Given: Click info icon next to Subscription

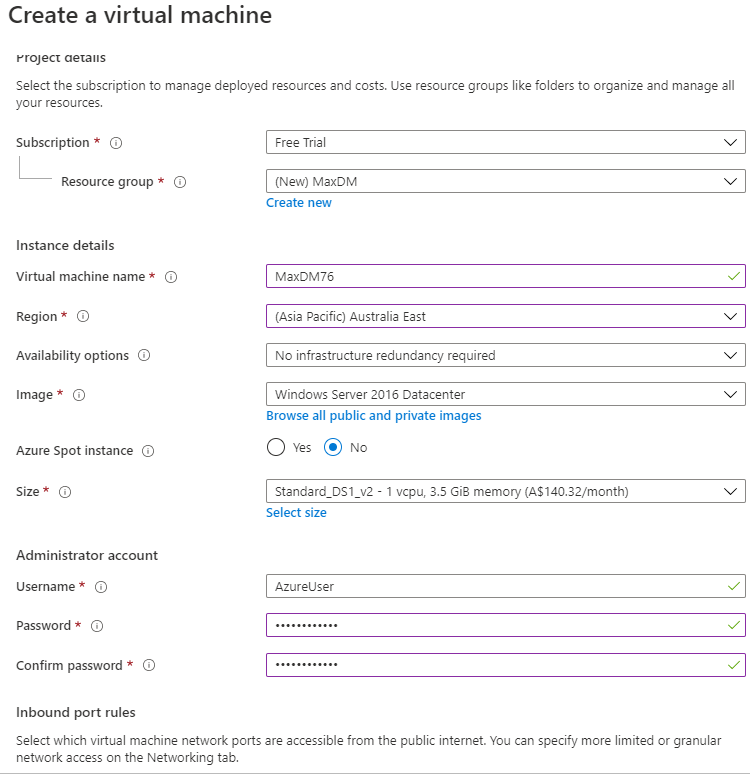Looking at the screenshot, I should point(116,143).
